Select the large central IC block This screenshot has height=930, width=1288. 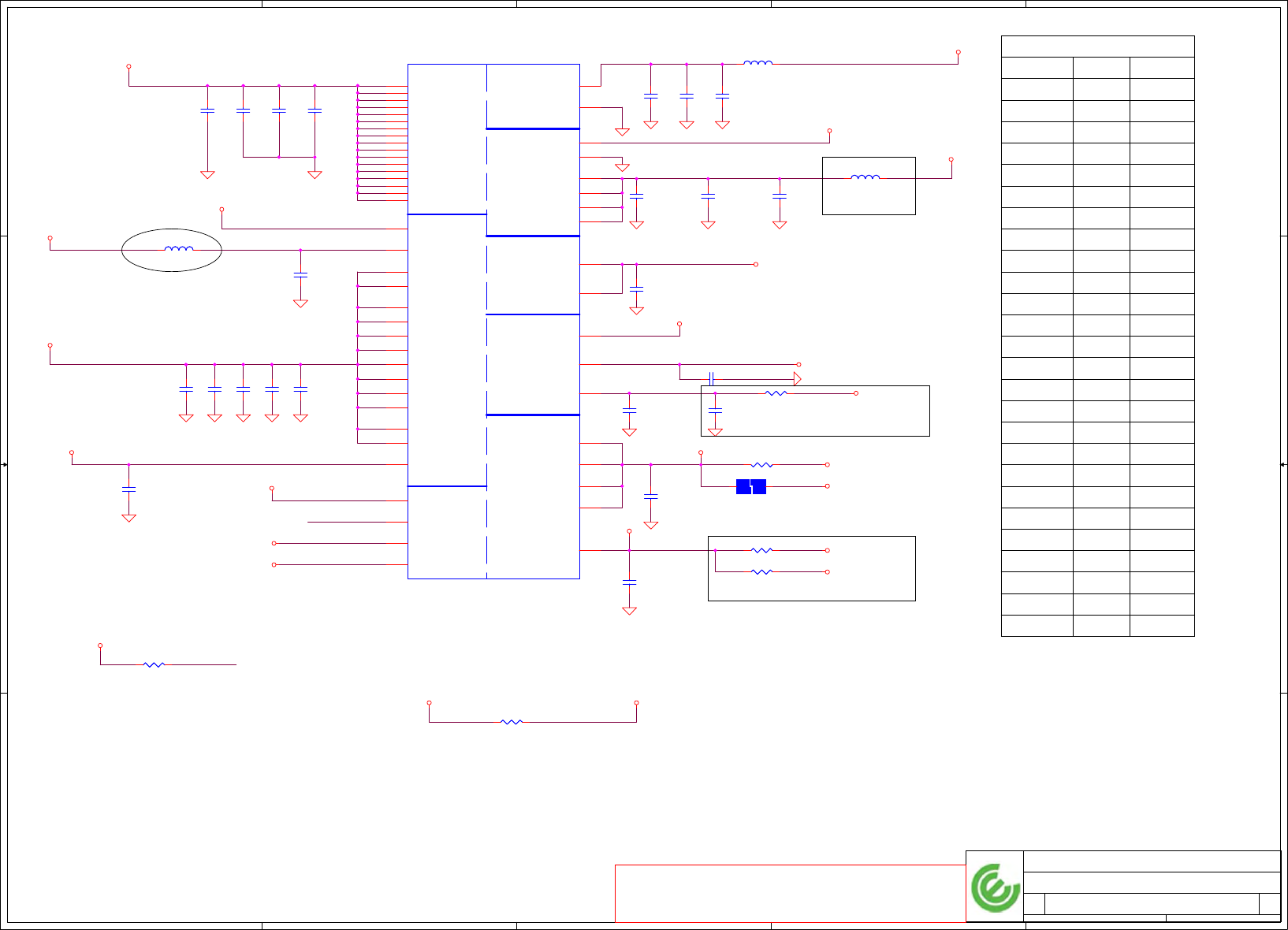tap(493, 322)
